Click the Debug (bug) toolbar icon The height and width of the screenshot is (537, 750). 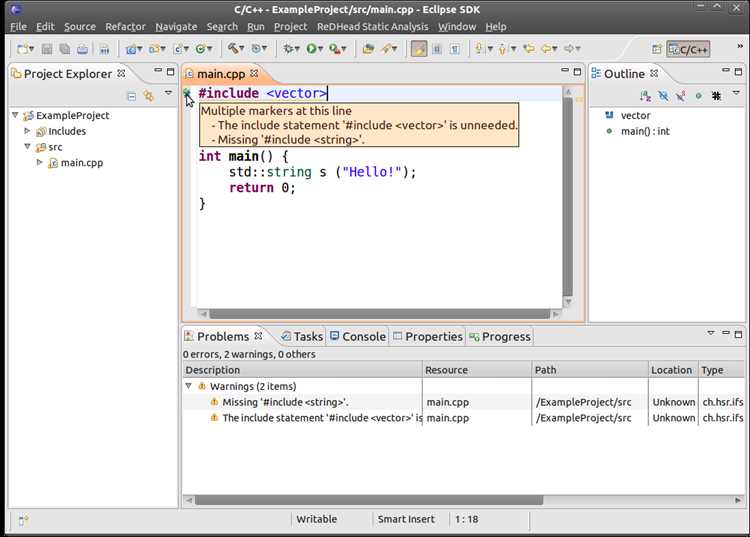(288, 49)
